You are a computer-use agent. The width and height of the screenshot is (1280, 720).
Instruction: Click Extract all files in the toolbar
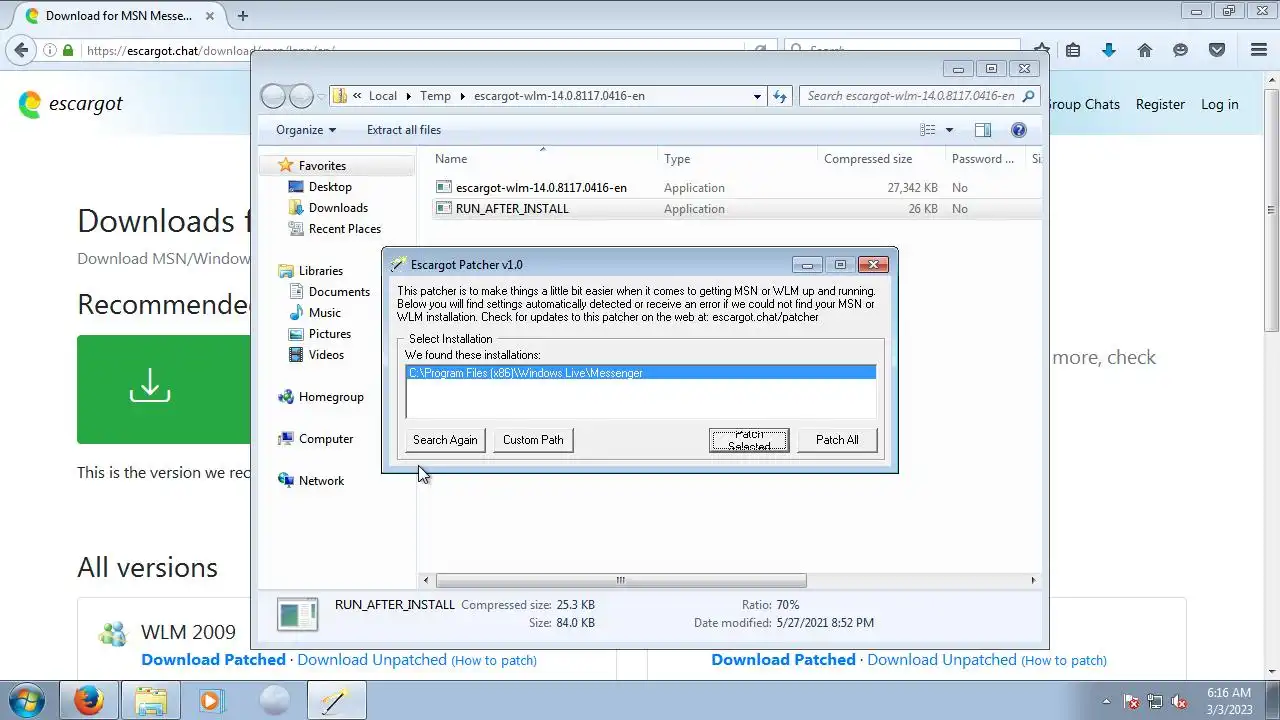coord(404,130)
